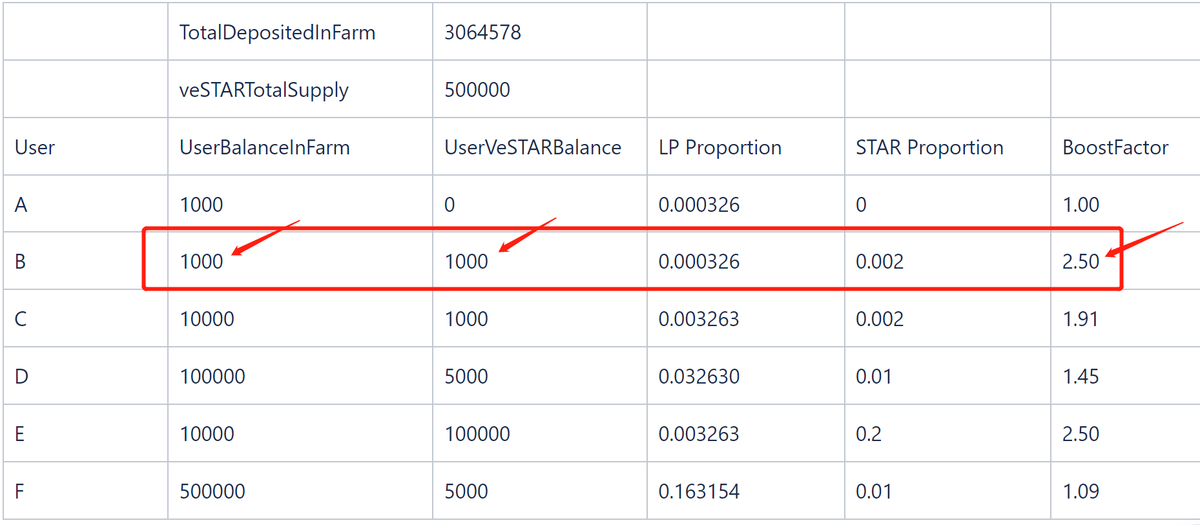The width and height of the screenshot is (1200, 525).
Task: Click user B's STAR Proportion 0.002
Action: (x=880, y=262)
